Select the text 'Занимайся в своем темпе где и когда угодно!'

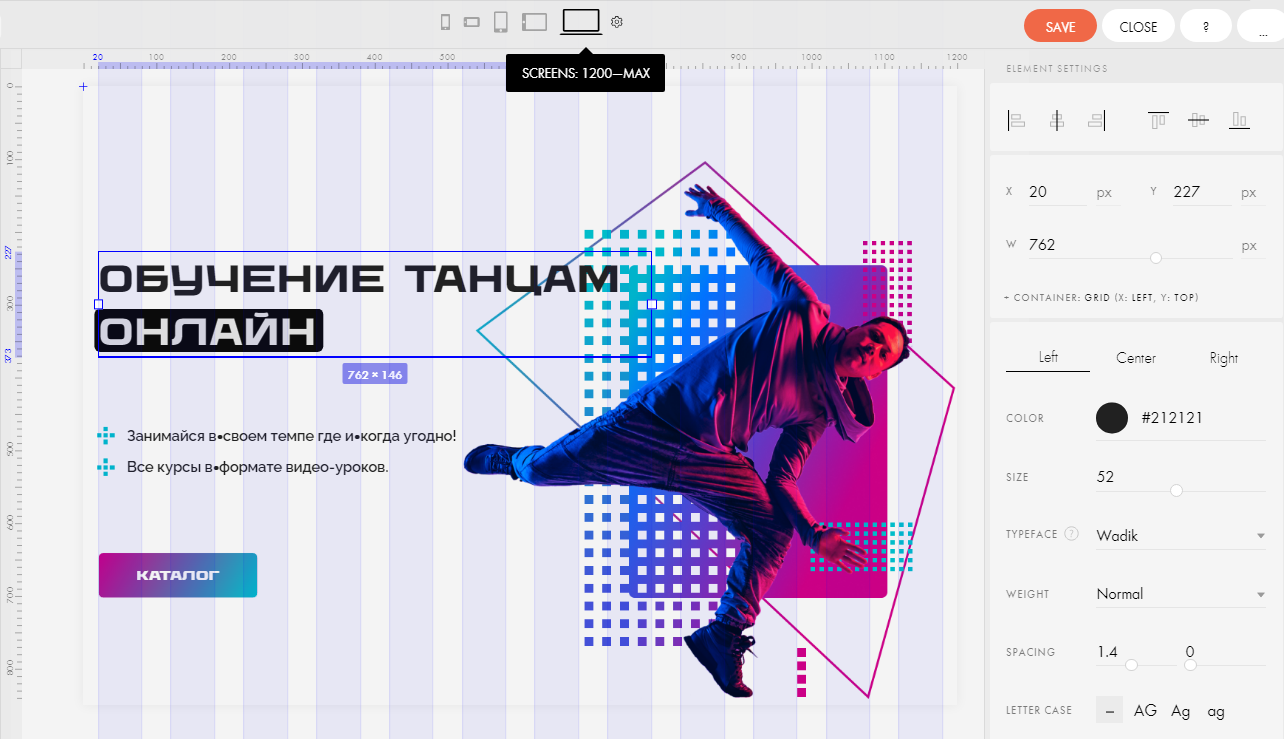click(291, 436)
